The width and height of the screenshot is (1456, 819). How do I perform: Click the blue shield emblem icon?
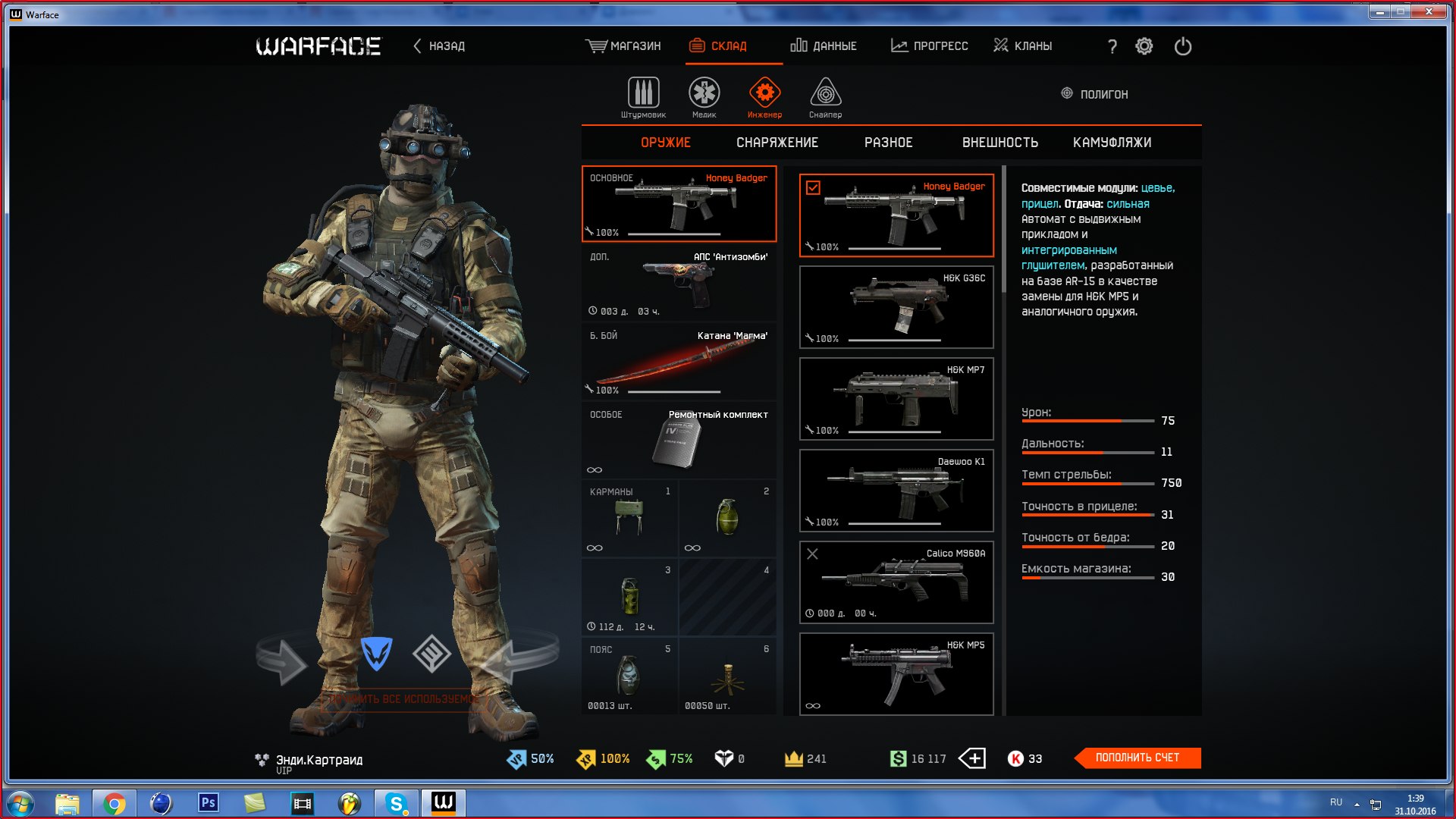click(x=376, y=654)
